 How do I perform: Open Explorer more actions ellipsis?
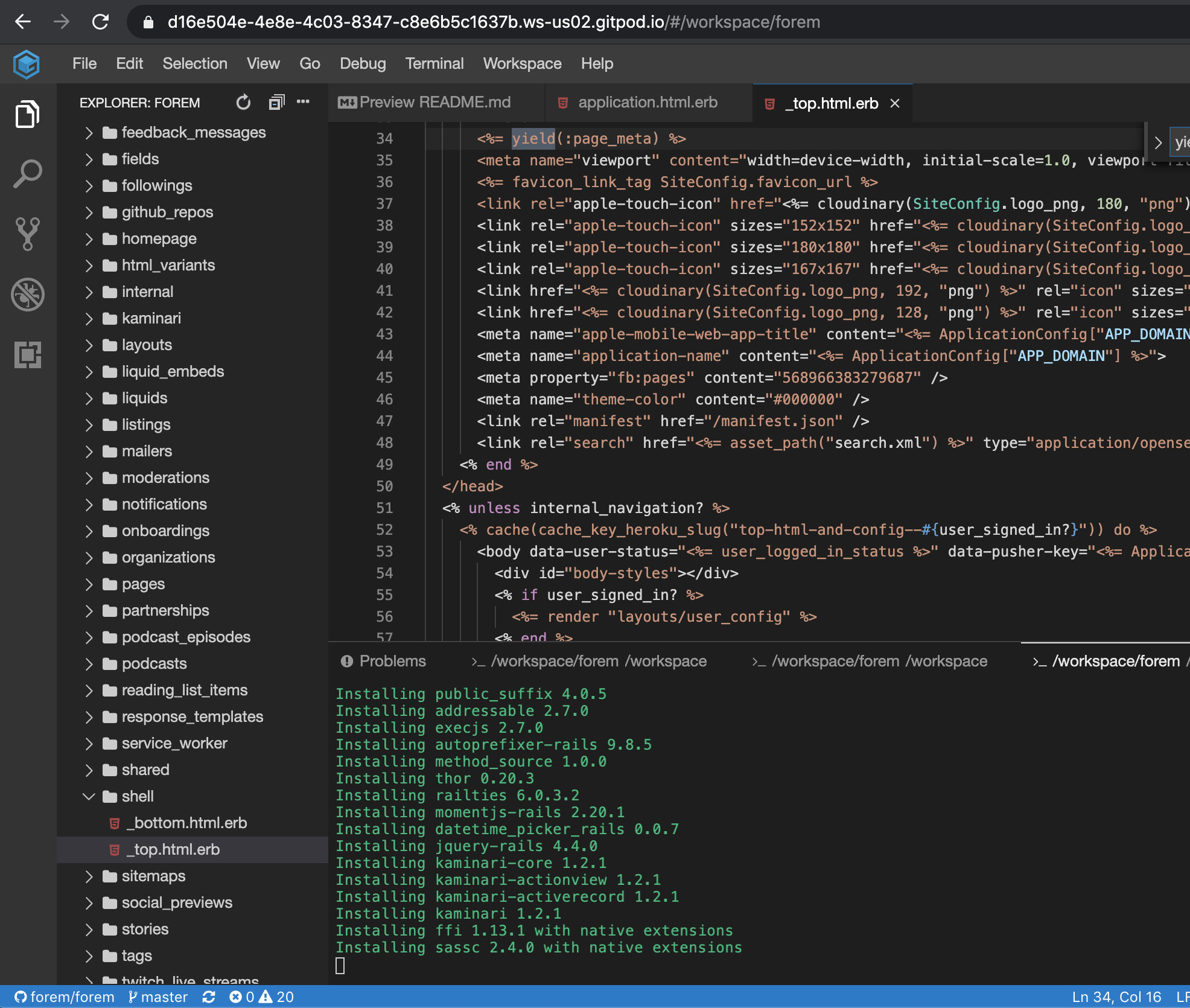coord(303,102)
